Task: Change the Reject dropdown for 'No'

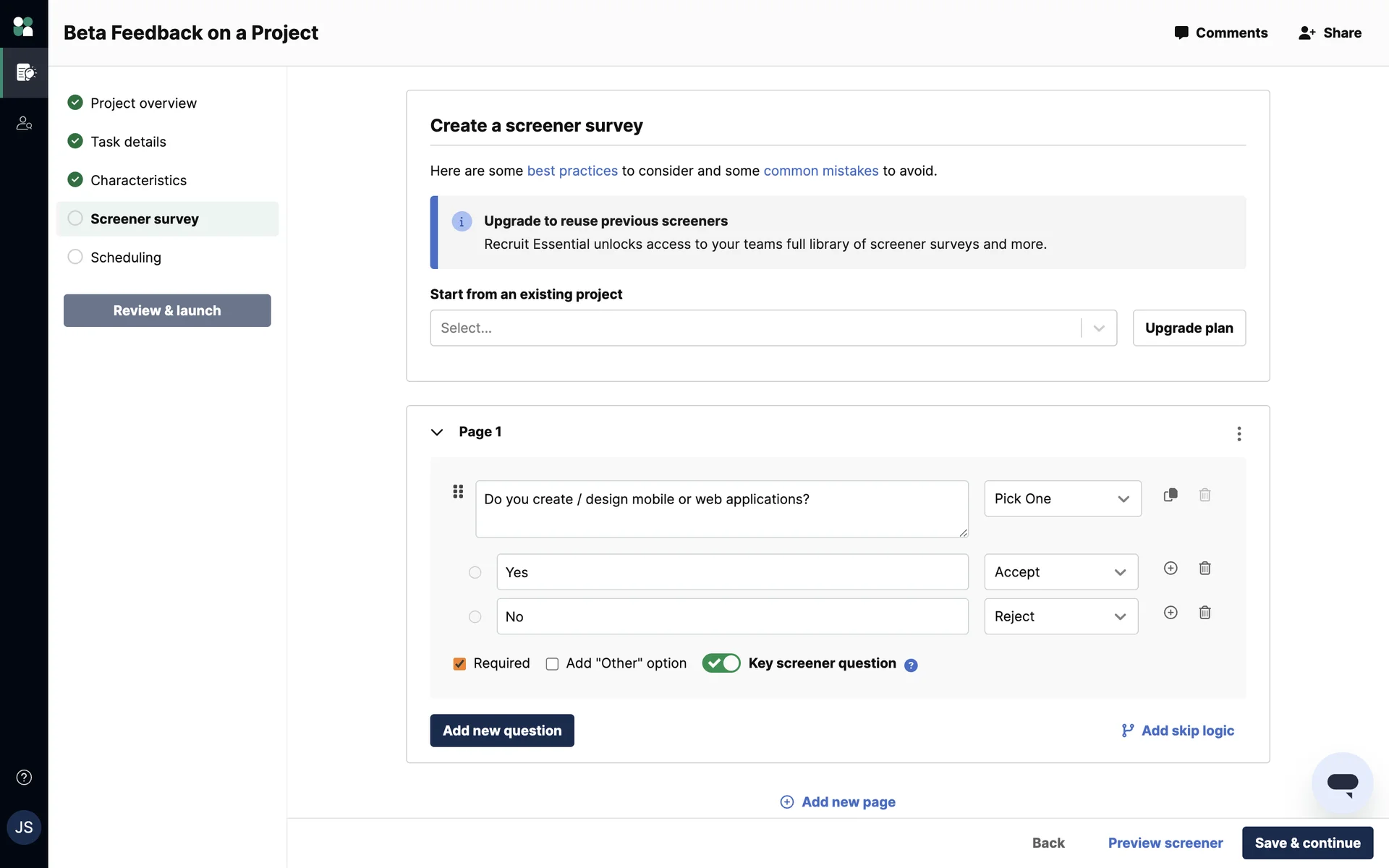Action: coord(1061,616)
